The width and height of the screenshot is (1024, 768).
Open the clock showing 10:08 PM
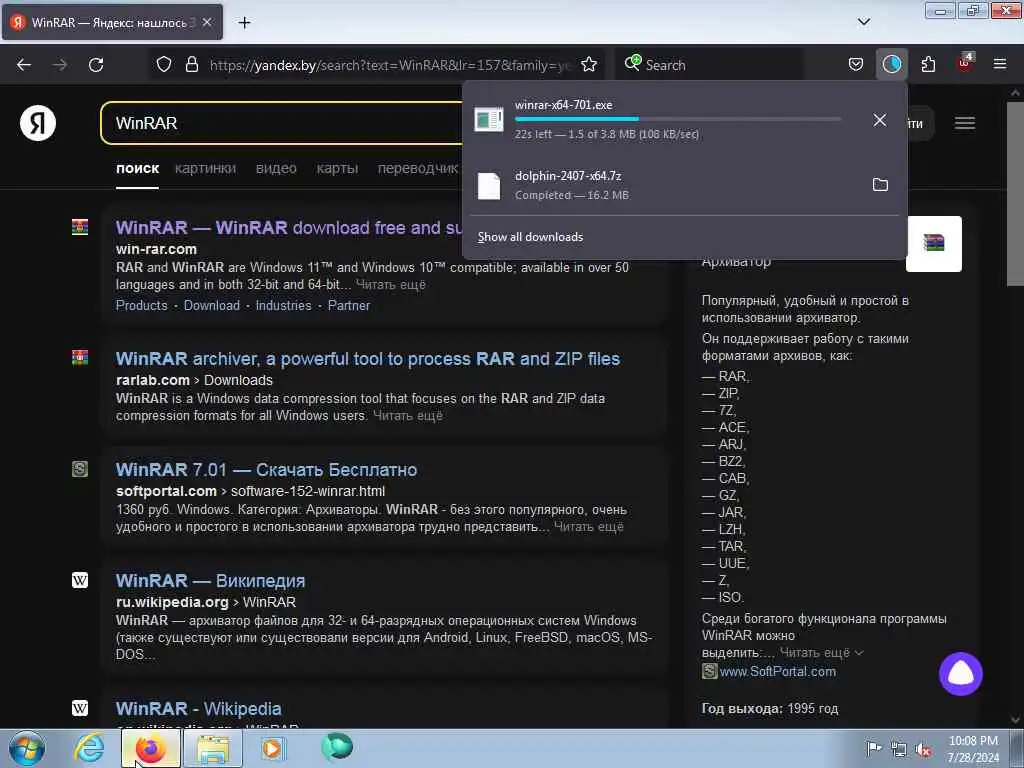973,749
